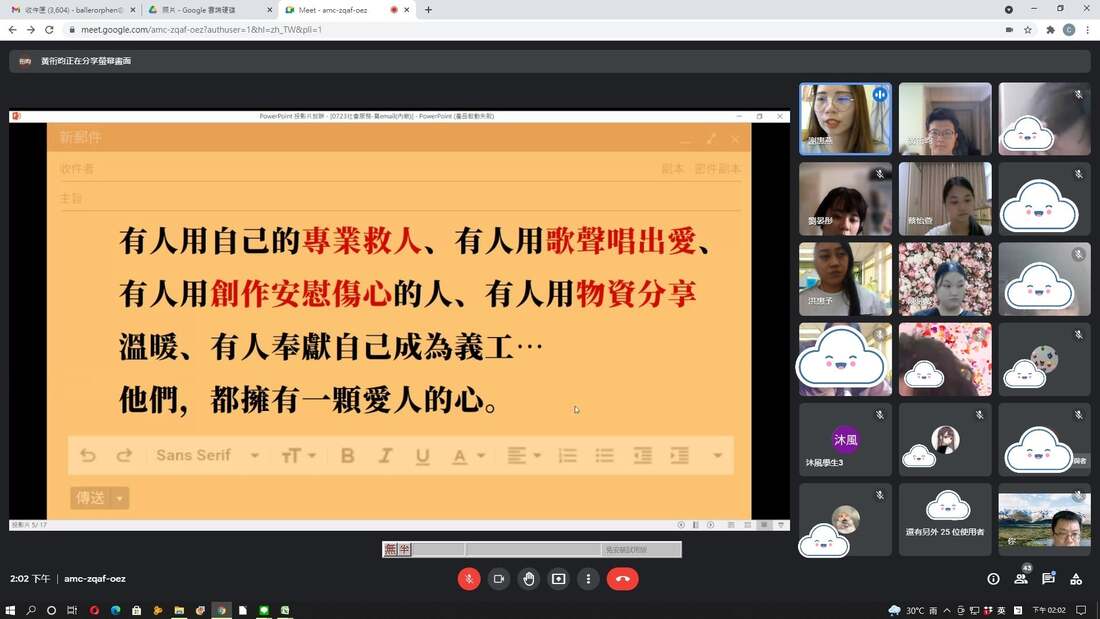Open the Sans Serif font dropdown
This screenshot has width=1100, height=619.
[x=208, y=455]
